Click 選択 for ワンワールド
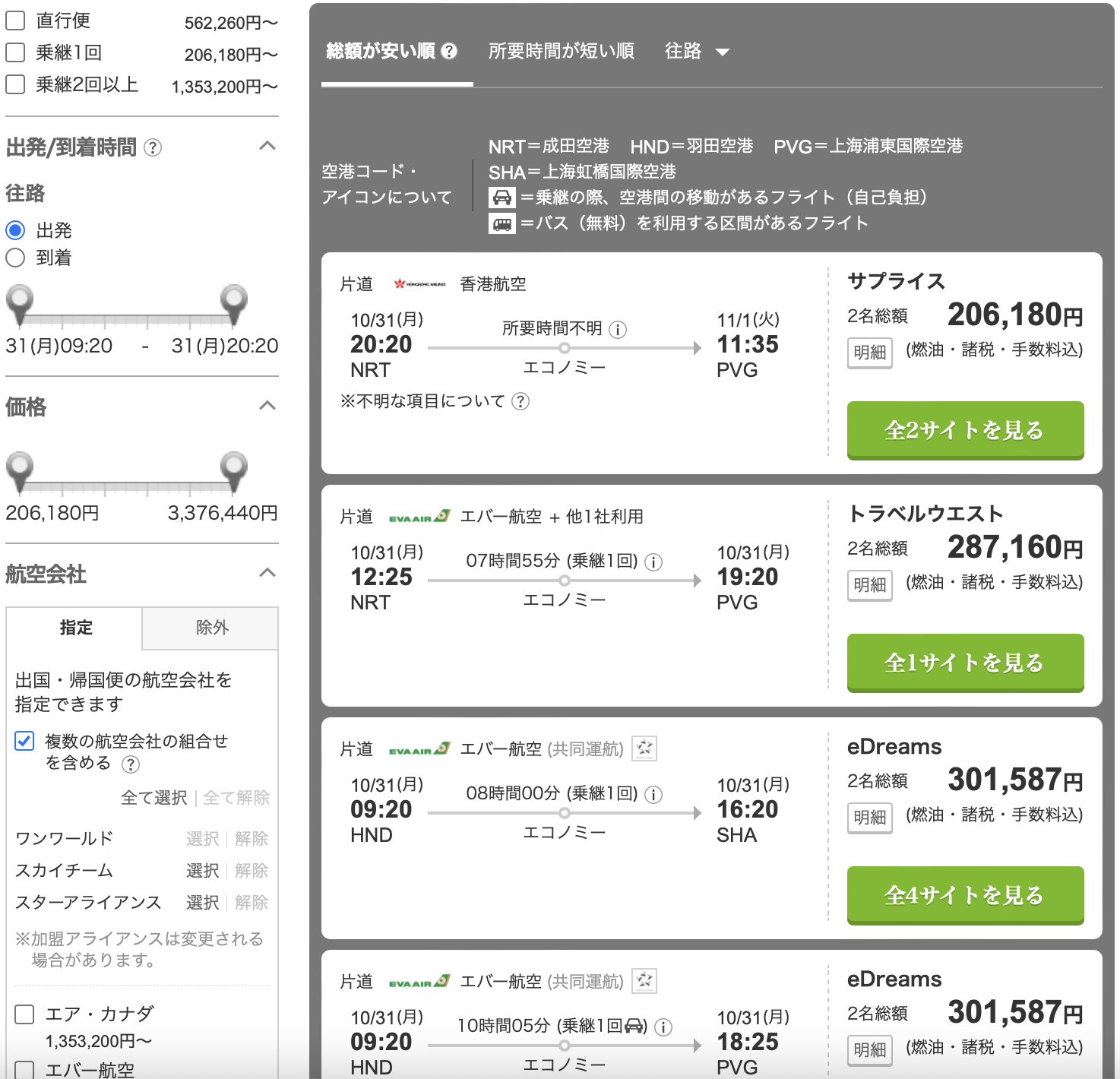Screen dimensions: 1120x1079 click(x=203, y=839)
